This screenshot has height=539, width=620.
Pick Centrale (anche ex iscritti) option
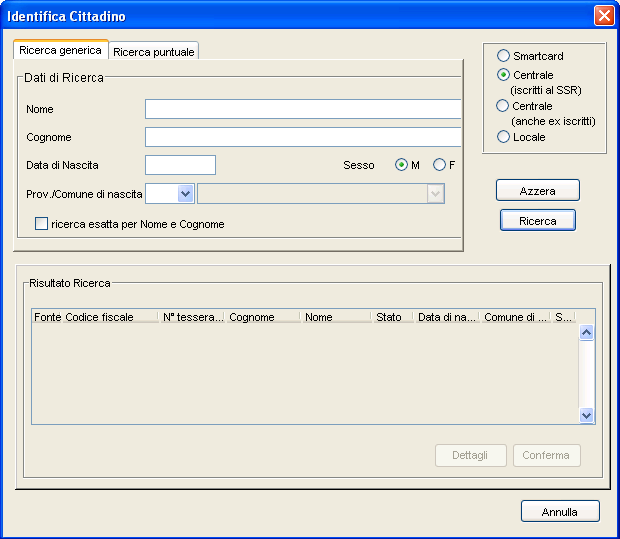503,106
